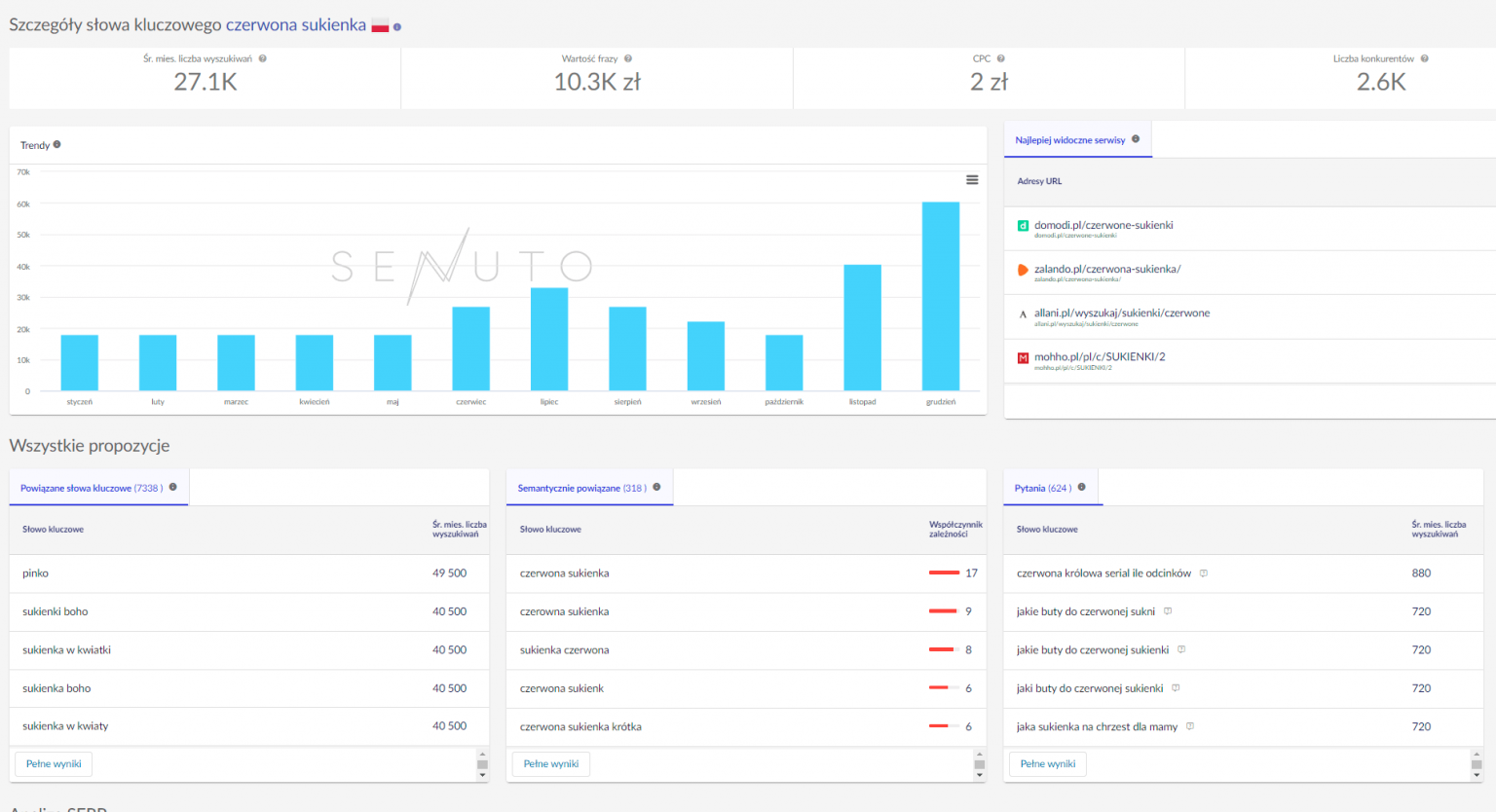Click info icon on Semantycznie powiązane tab
This screenshot has height=812, width=1496.
tap(656, 487)
